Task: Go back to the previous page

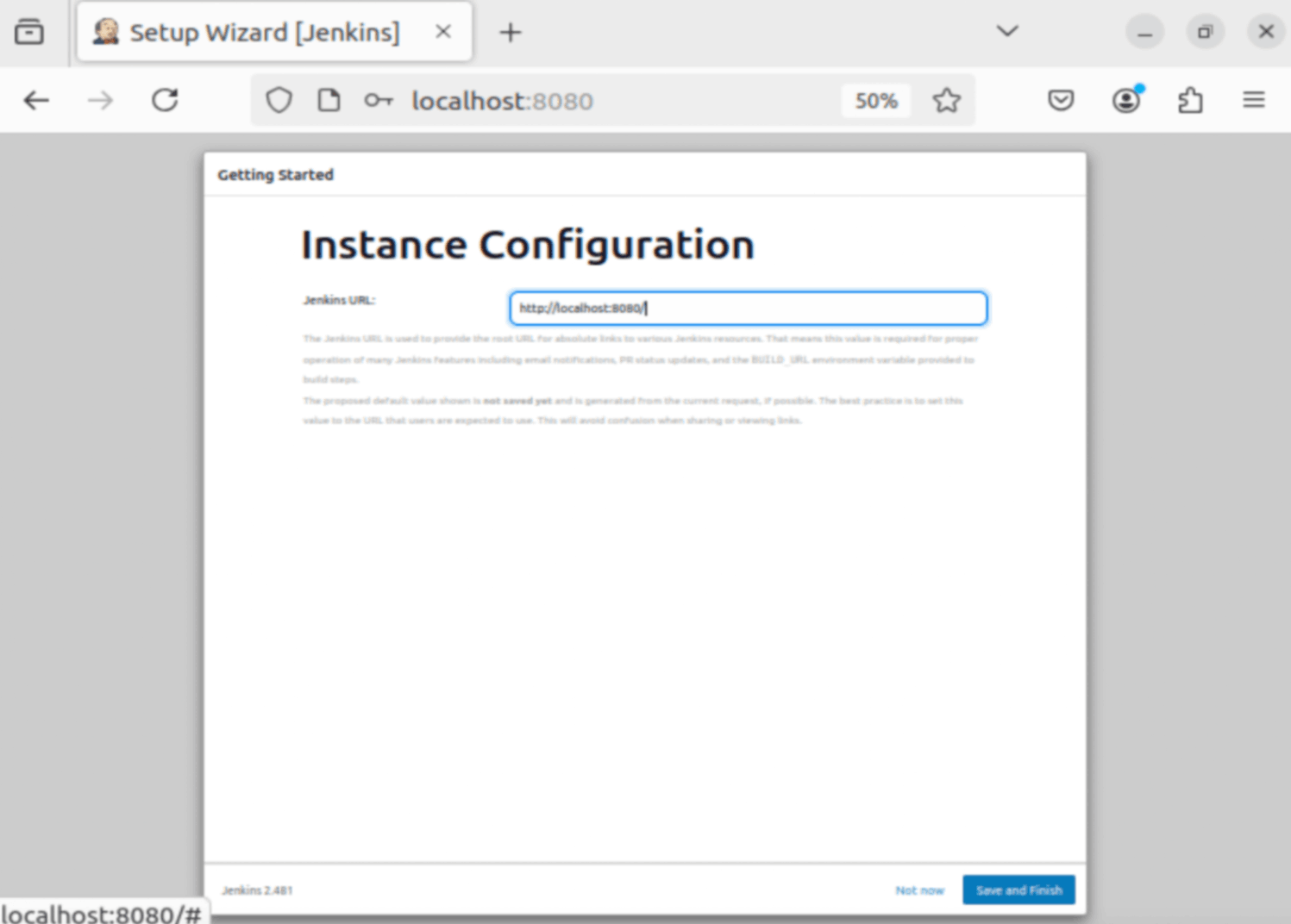Action: click(36, 101)
